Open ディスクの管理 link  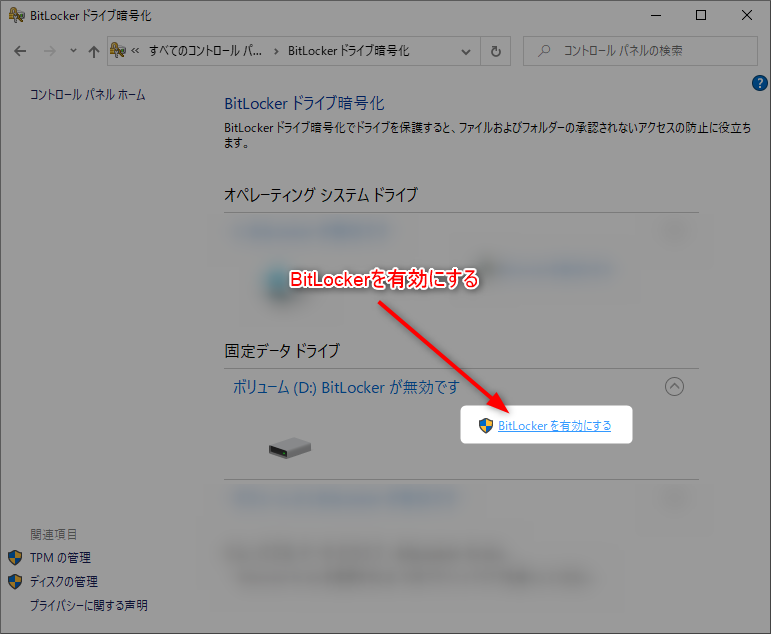[63, 581]
